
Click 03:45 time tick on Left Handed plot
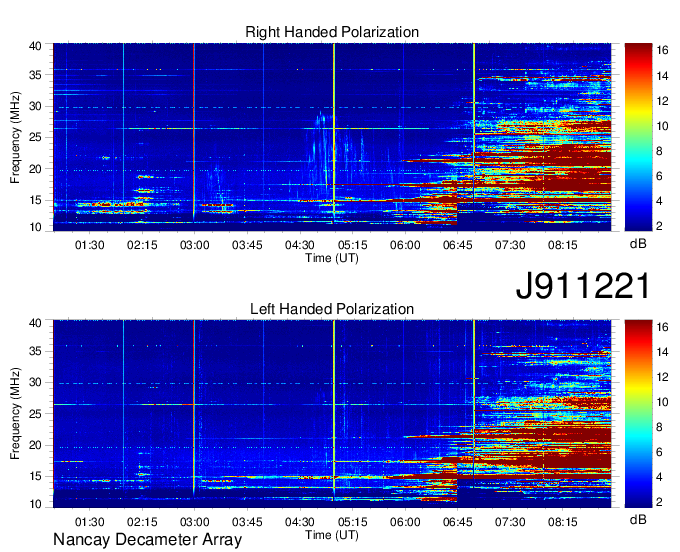tap(247, 522)
